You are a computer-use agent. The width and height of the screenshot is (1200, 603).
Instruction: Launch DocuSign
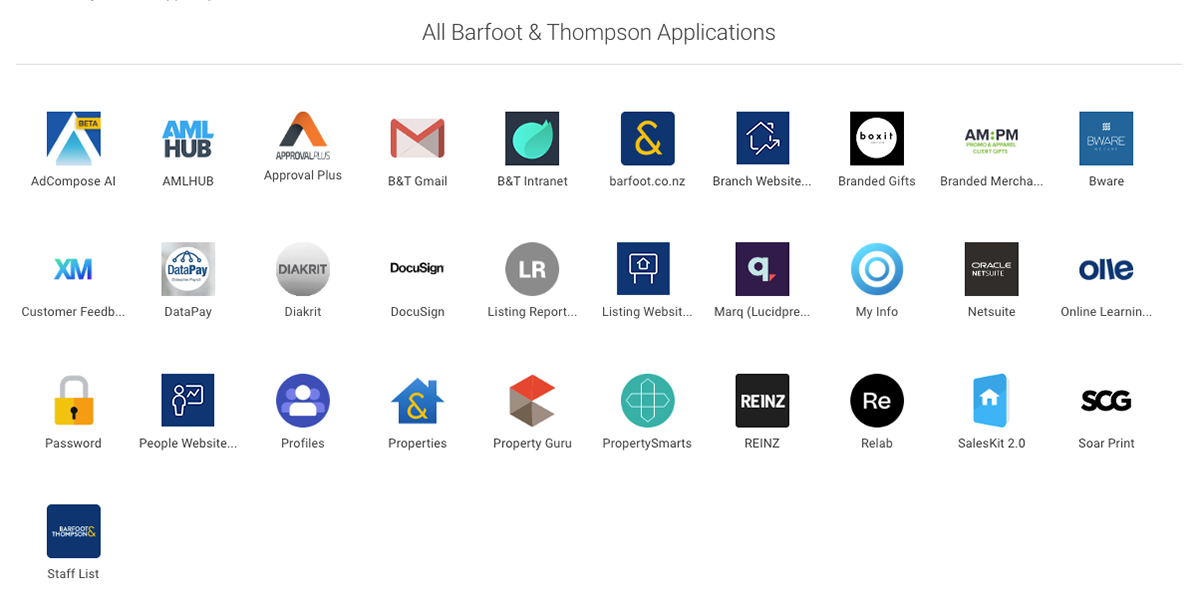point(417,269)
